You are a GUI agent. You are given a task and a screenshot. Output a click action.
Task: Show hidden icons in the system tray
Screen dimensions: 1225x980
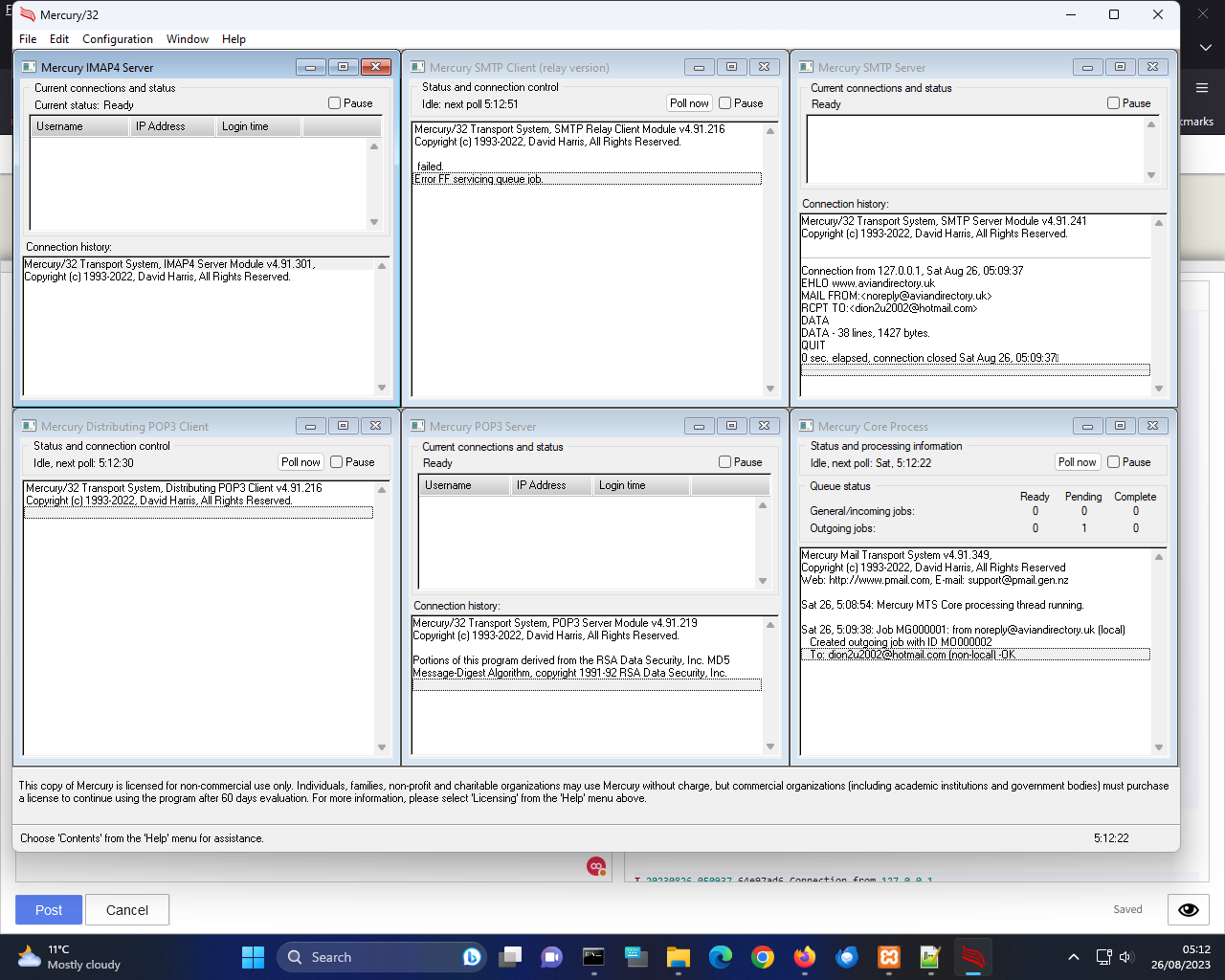1074,957
